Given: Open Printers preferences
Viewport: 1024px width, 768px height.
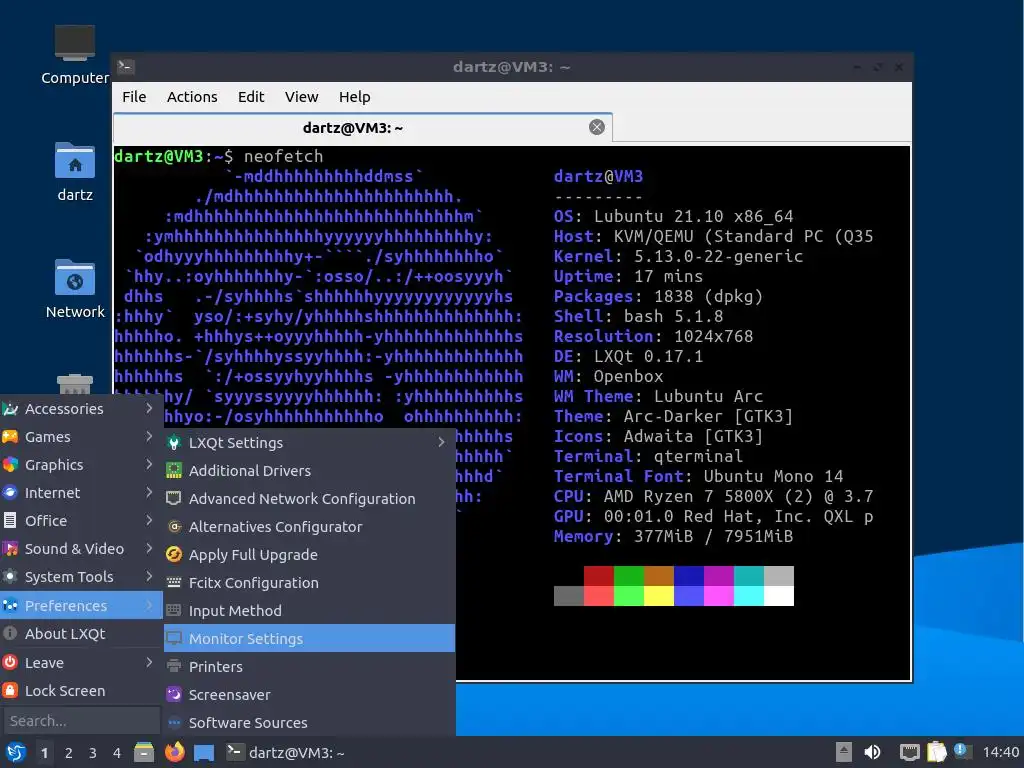Looking at the screenshot, I should point(310,667).
